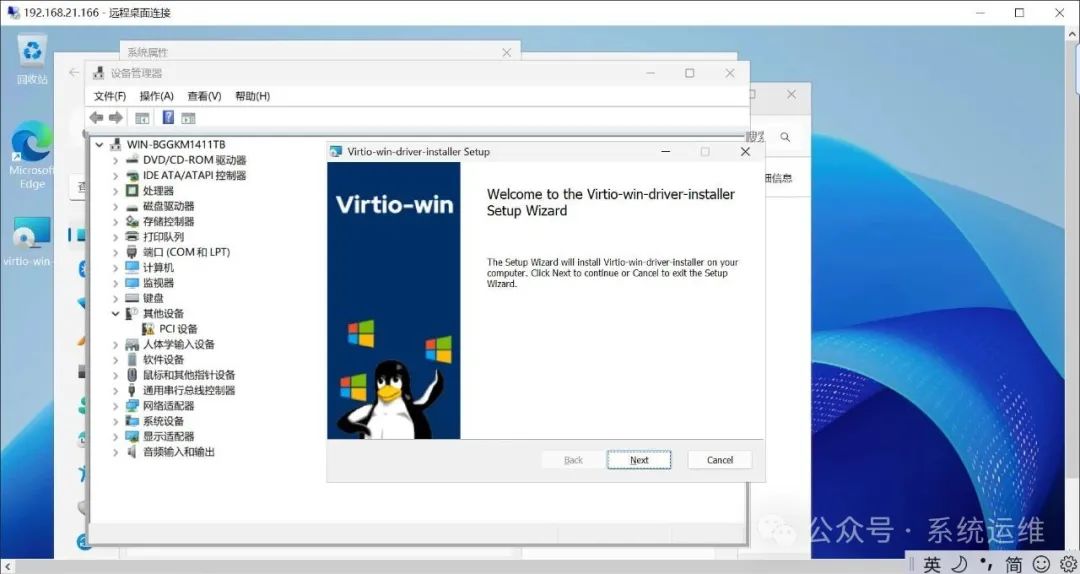Toggle simplified Chinese 简 mode in IME
Viewport: 1080px width, 574px height.
[x=1014, y=565]
